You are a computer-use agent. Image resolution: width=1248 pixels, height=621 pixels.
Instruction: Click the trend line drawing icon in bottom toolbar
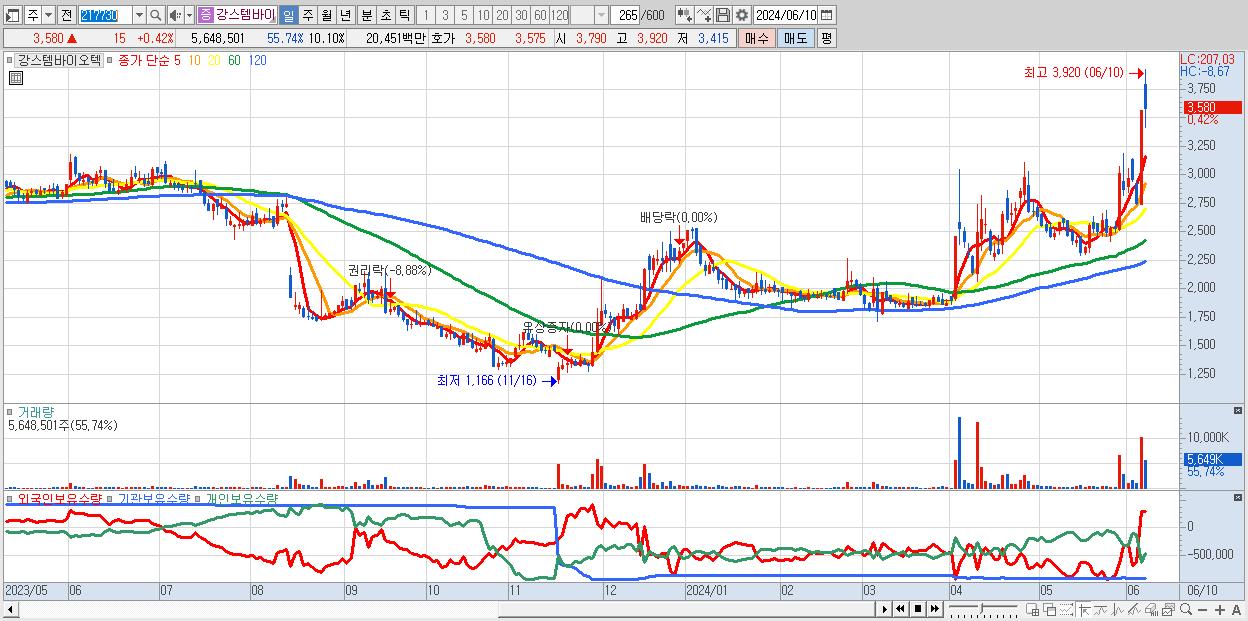coord(1100,609)
